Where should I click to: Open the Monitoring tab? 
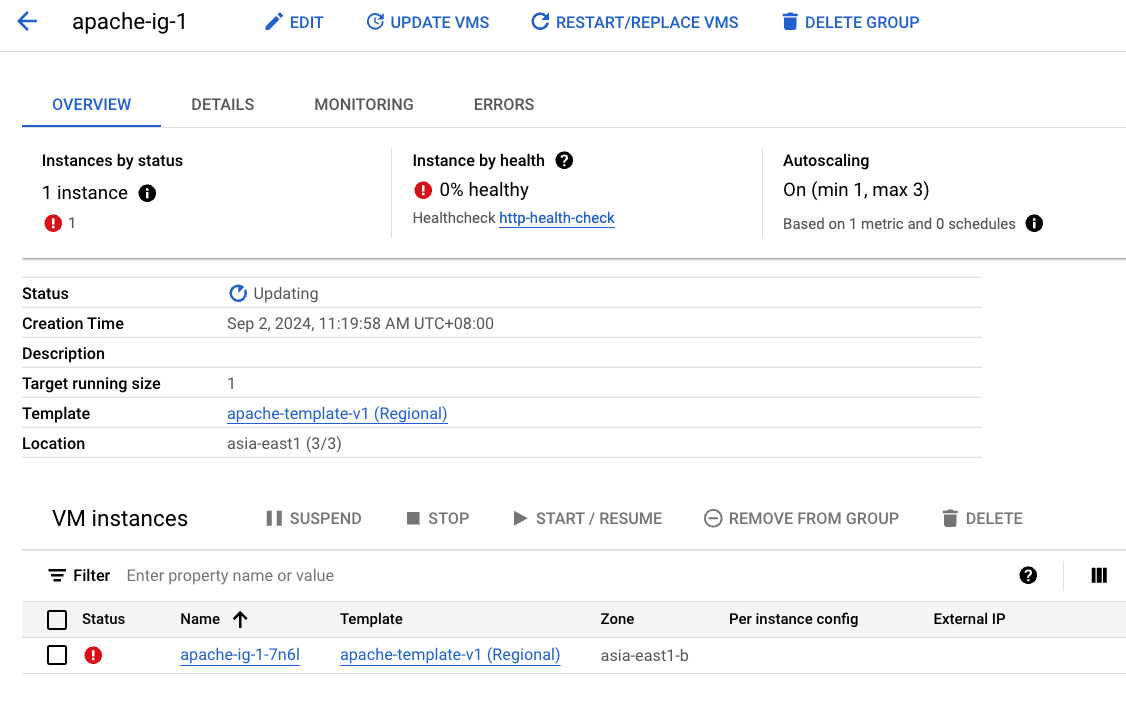point(363,104)
